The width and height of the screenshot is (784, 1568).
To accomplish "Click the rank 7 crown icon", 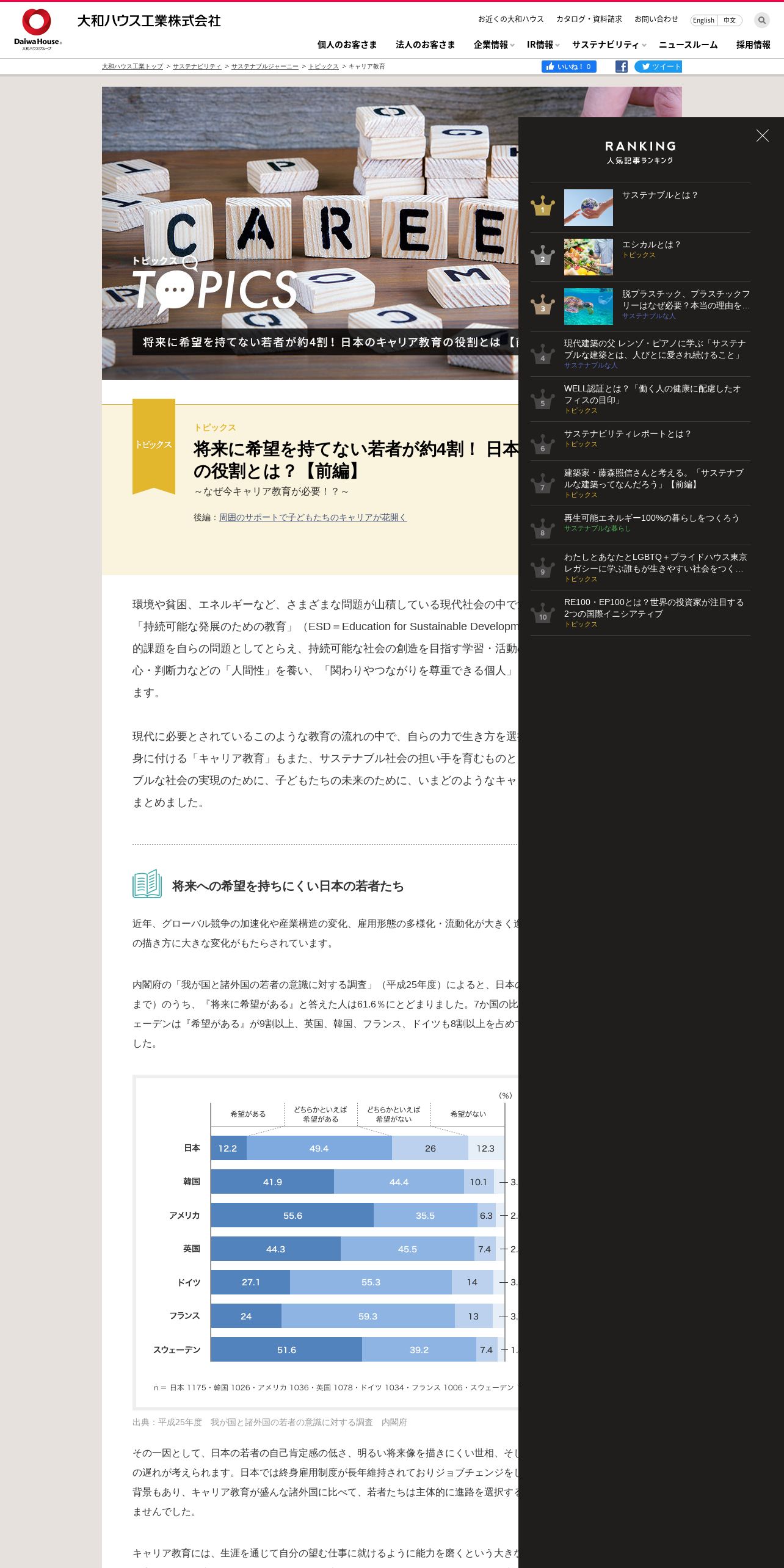I will pyautogui.click(x=542, y=484).
